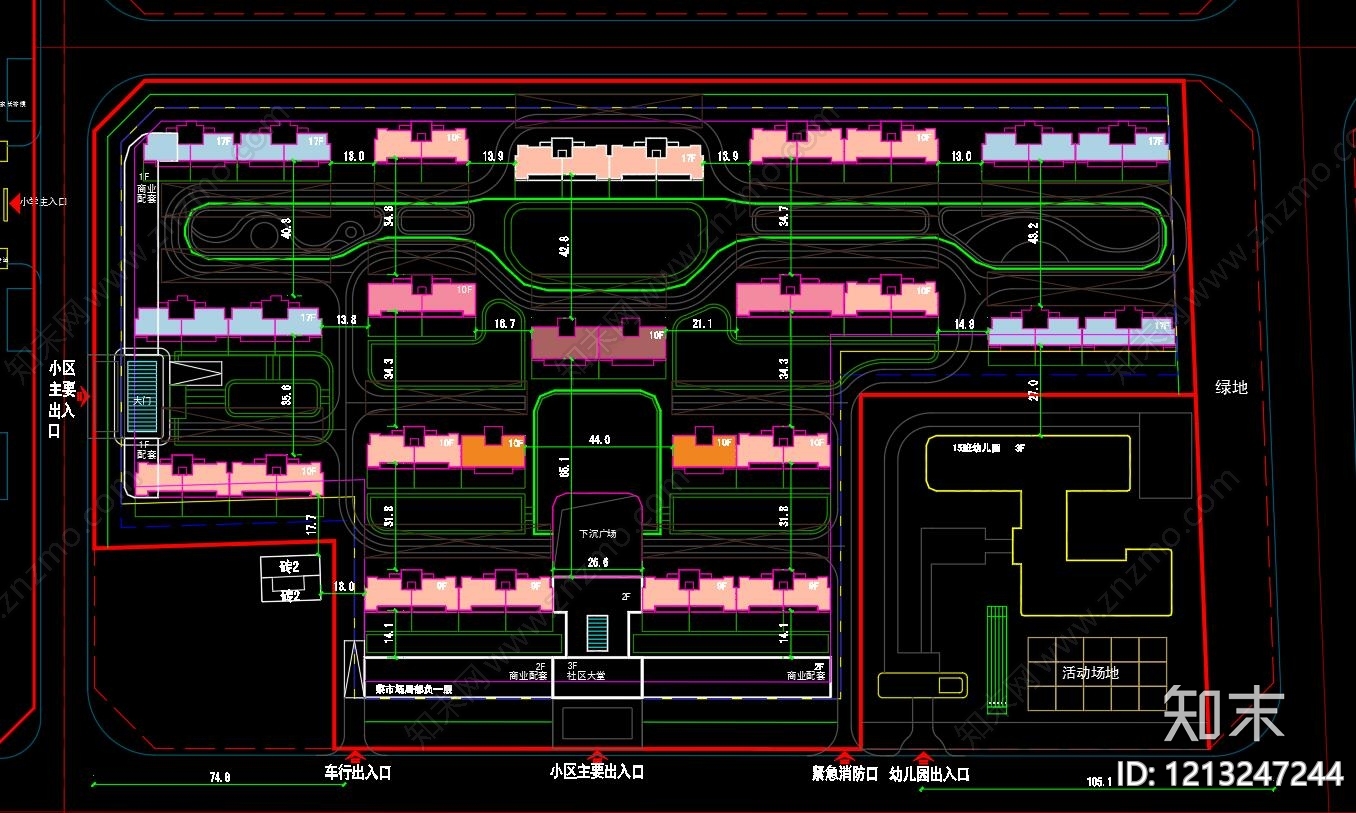Select the 27.0 dimension above kindergarten
Viewport: 1356px width, 813px height.
coord(1034,390)
